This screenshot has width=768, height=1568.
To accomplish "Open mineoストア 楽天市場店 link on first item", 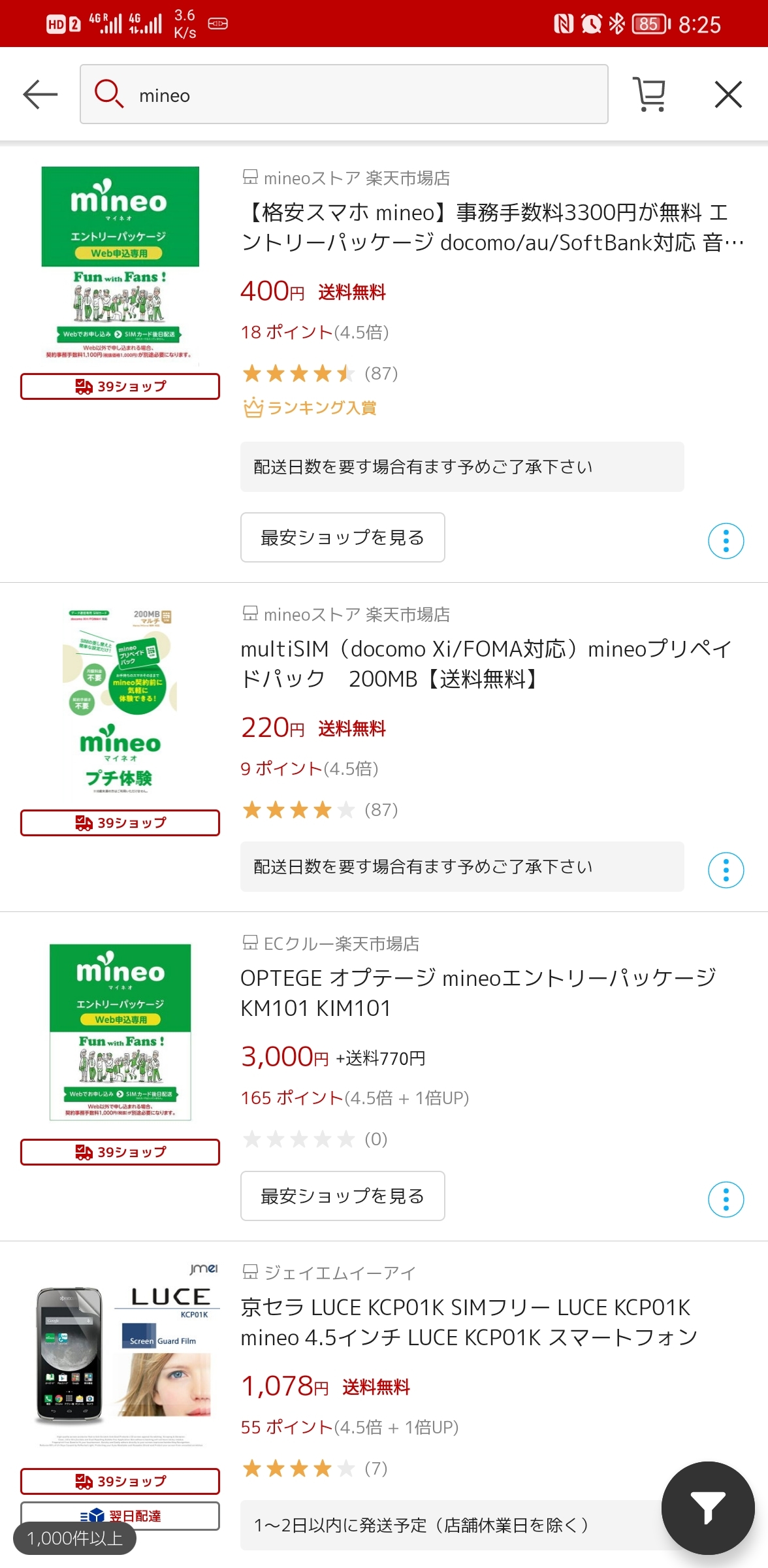I will pos(356,178).
